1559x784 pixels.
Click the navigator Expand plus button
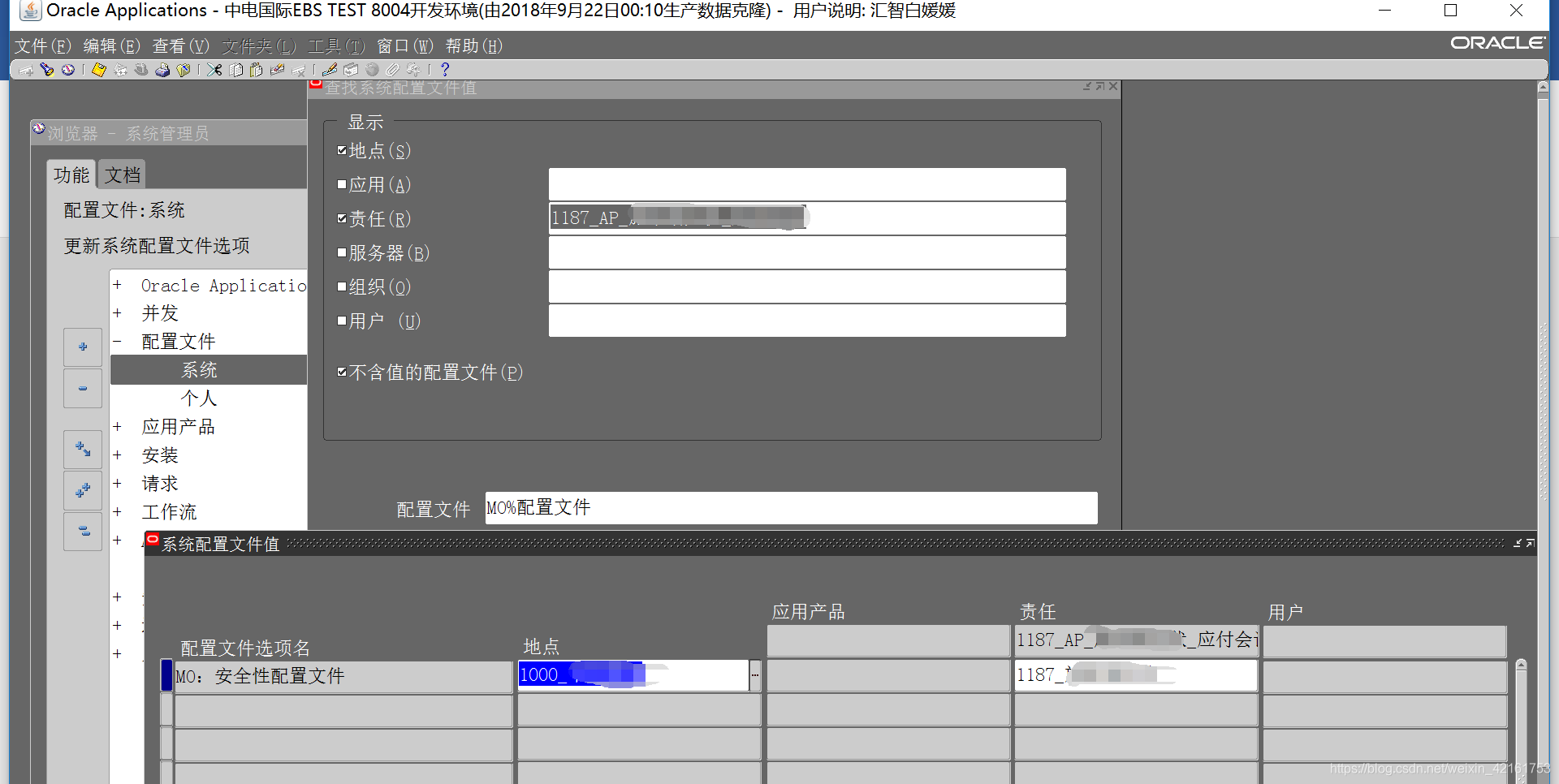pos(83,347)
